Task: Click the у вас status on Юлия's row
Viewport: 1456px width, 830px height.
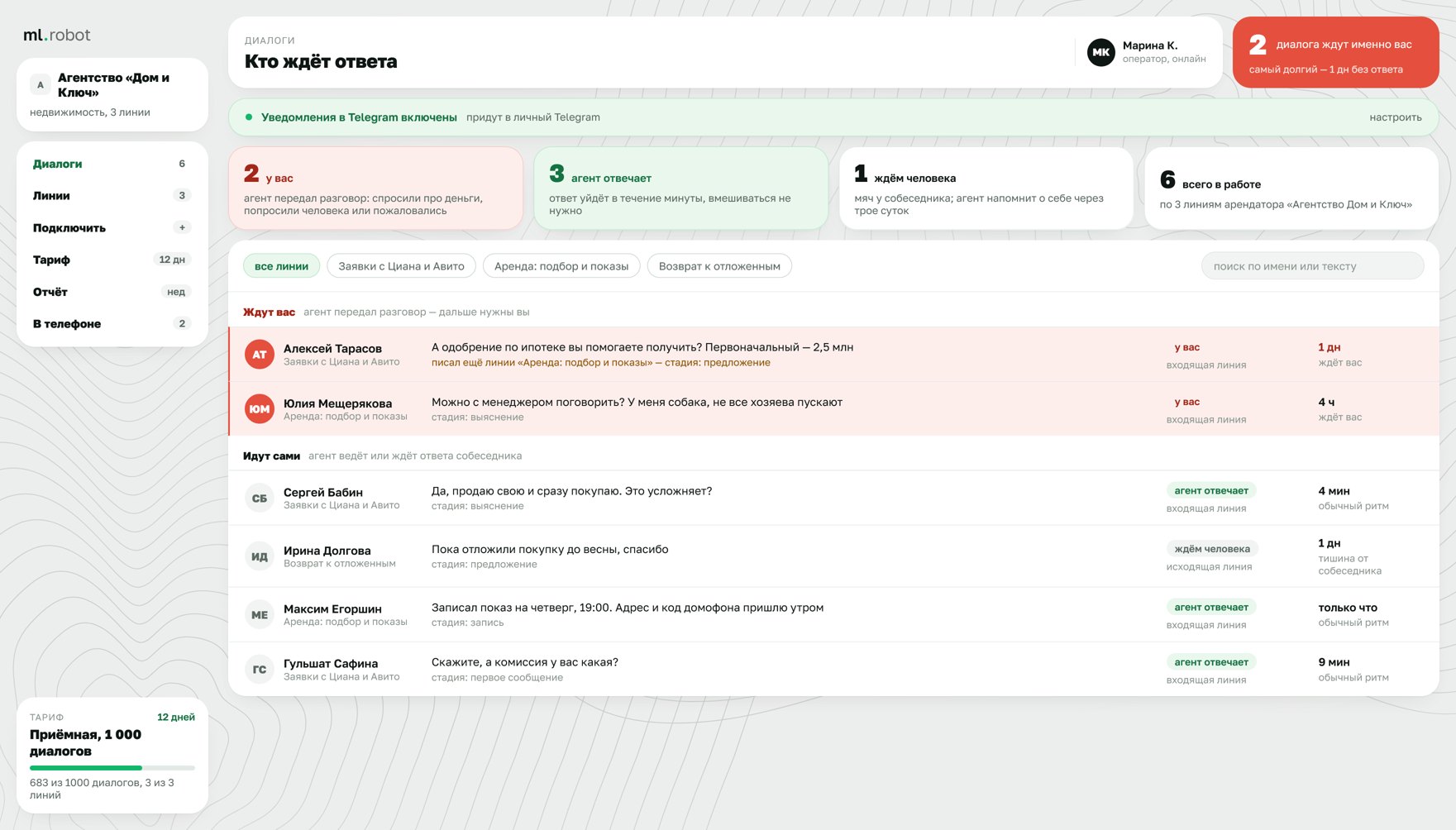Action: coord(1186,402)
